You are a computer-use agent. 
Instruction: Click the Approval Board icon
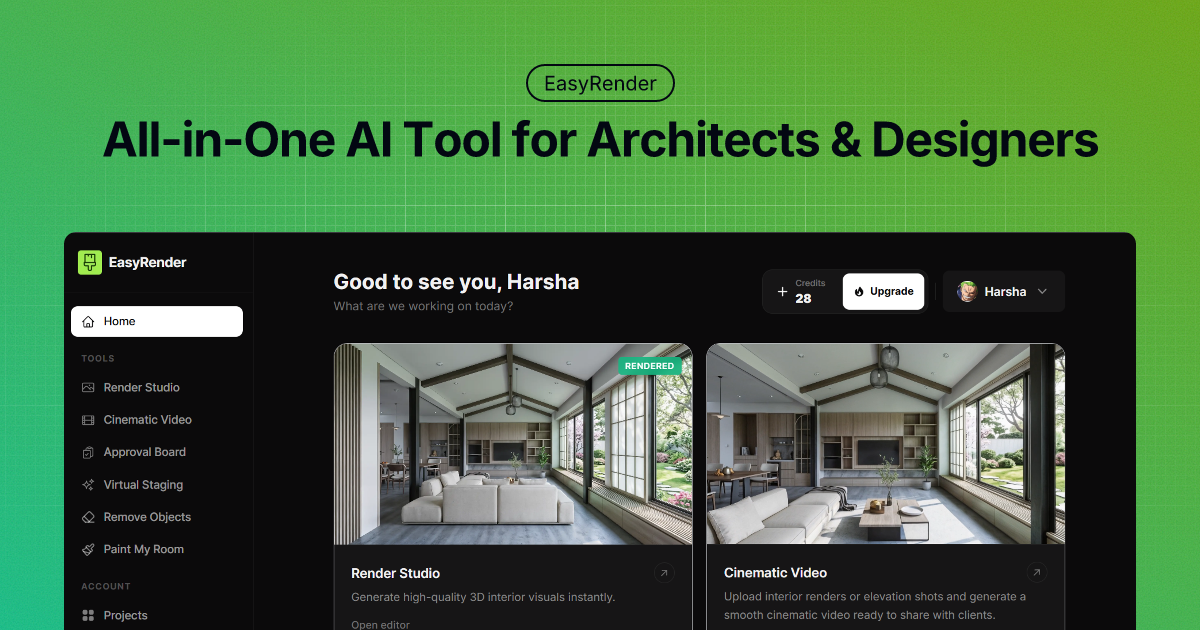point(88,452)
